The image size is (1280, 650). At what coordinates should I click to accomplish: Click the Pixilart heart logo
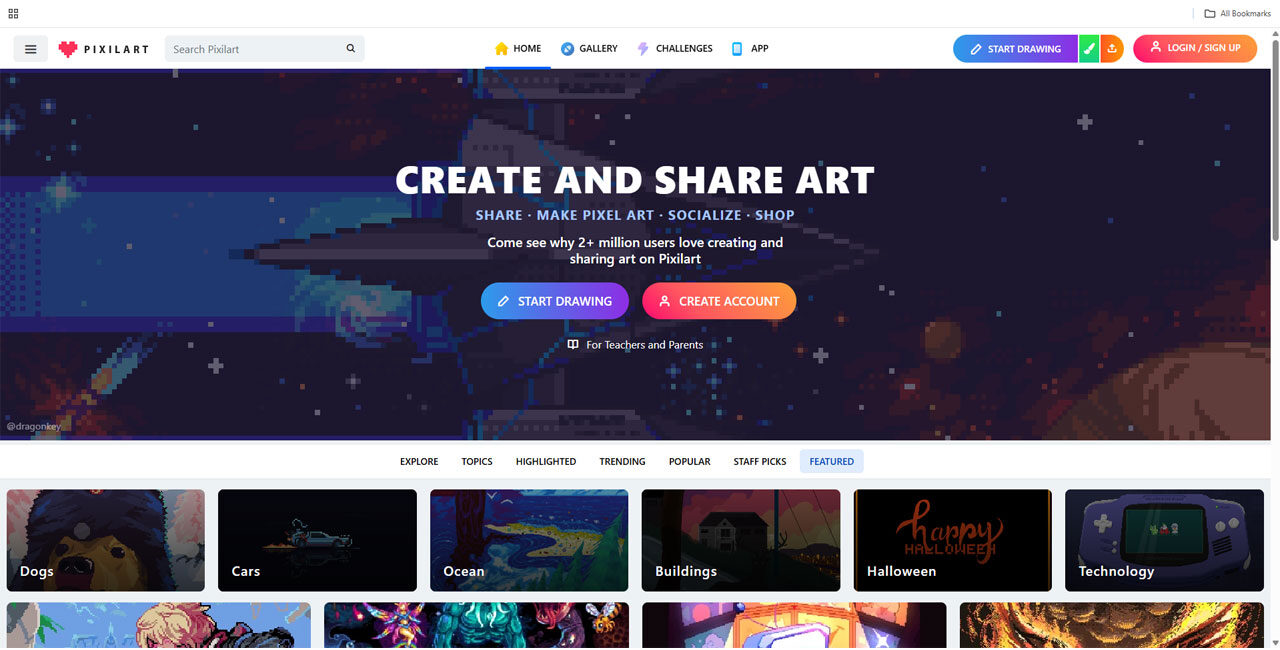(x=68, y=49)
